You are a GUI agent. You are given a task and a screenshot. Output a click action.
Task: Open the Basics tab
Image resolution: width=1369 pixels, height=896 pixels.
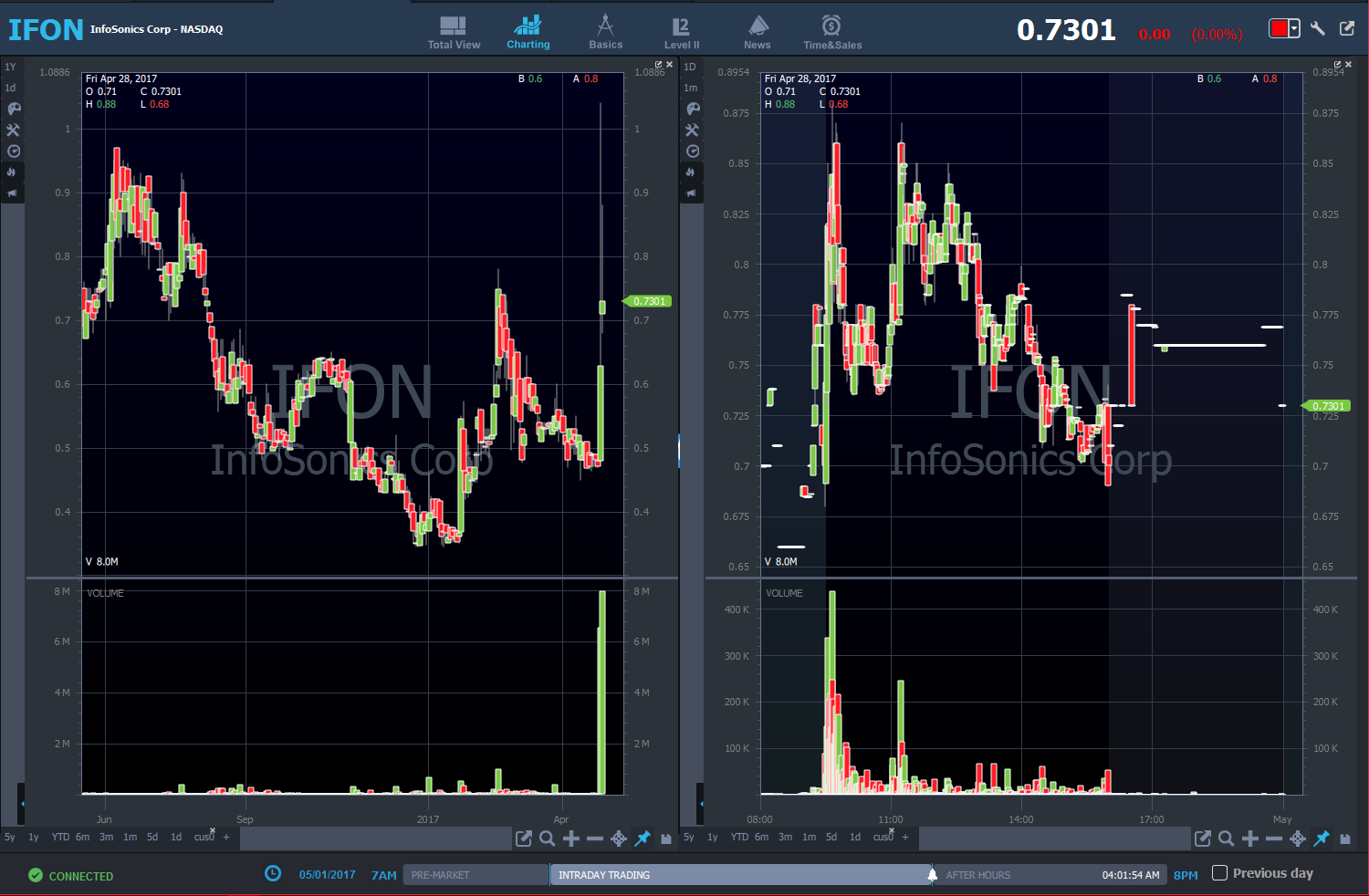605,33
